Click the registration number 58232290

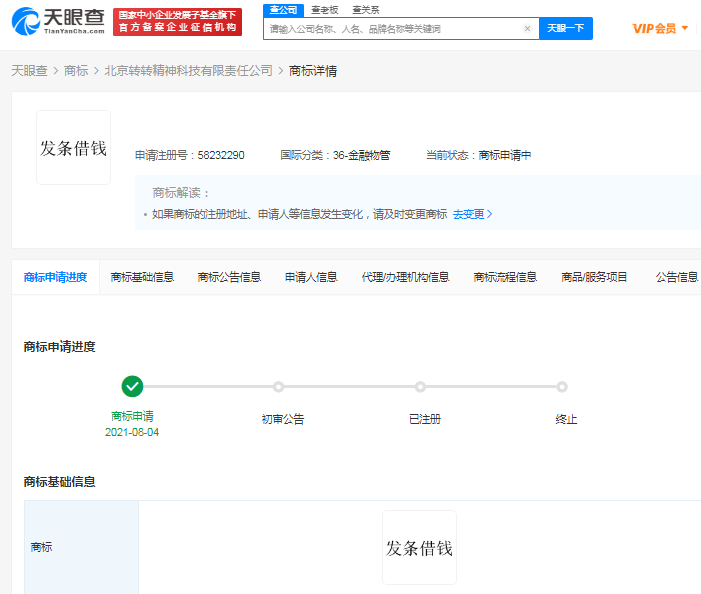(221, 155)
